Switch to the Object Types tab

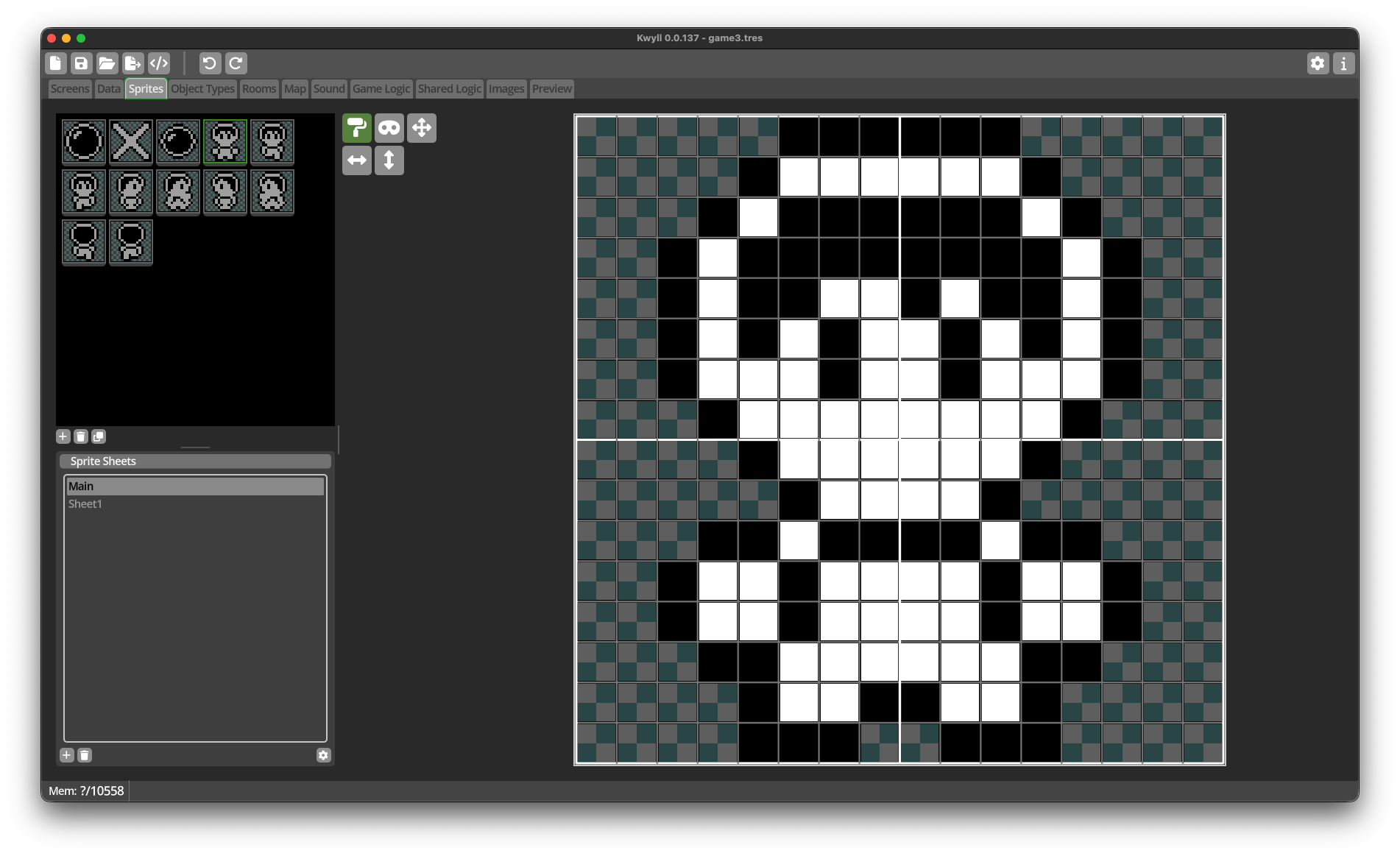point(202,89)
